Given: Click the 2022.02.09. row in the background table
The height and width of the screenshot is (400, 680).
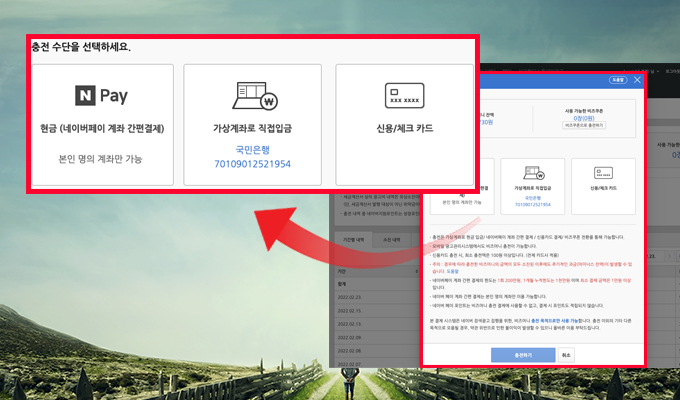Looking at the screenshot, I should click(x=376, y=337).
